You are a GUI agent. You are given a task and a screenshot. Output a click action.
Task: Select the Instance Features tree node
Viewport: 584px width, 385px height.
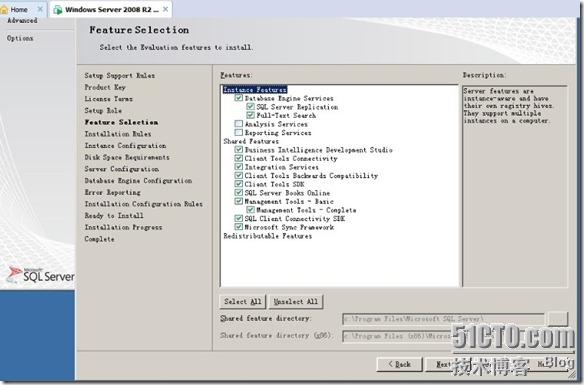click(x=255, y=90)
